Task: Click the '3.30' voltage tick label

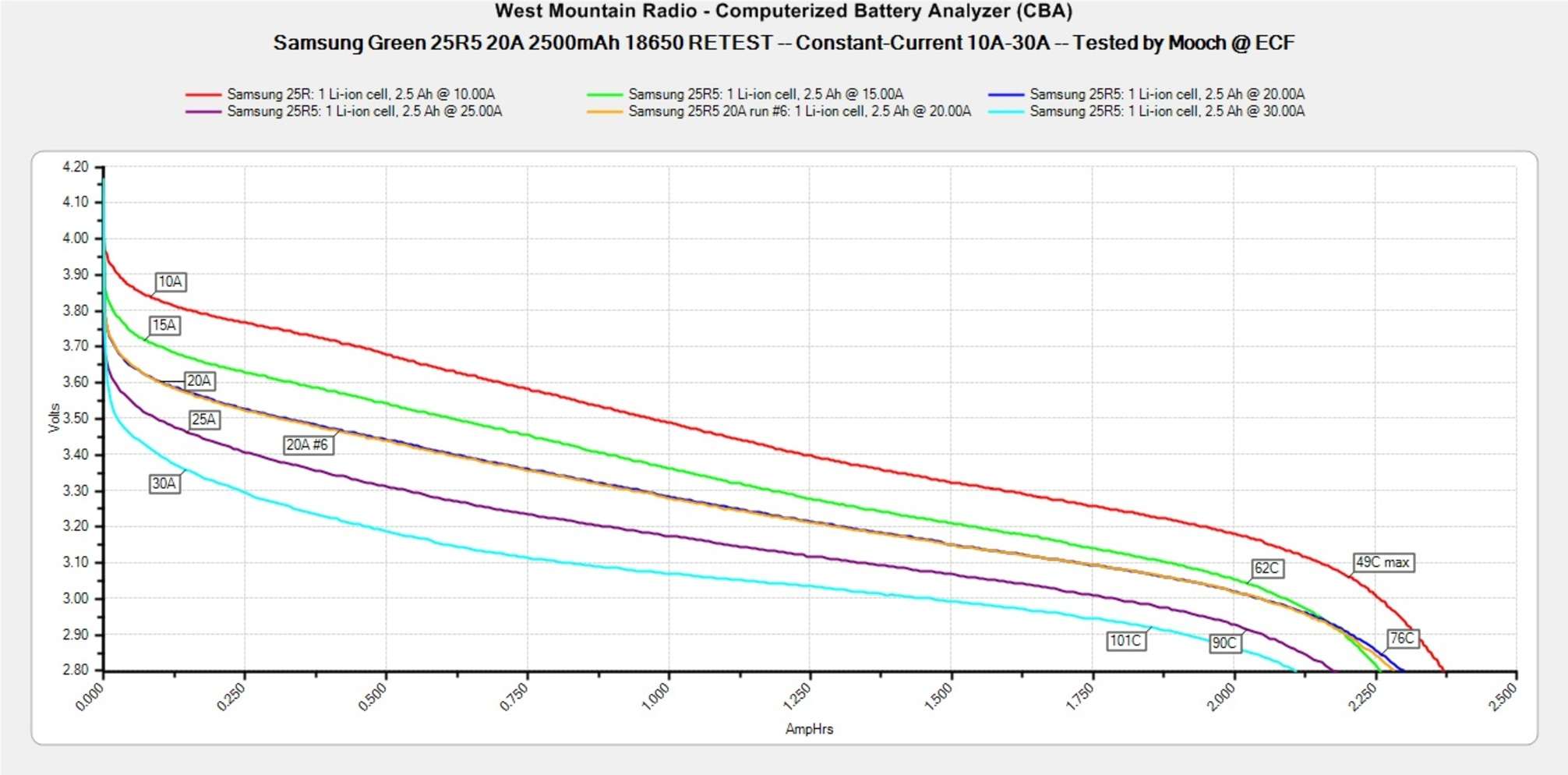Action: click(76, 490)
